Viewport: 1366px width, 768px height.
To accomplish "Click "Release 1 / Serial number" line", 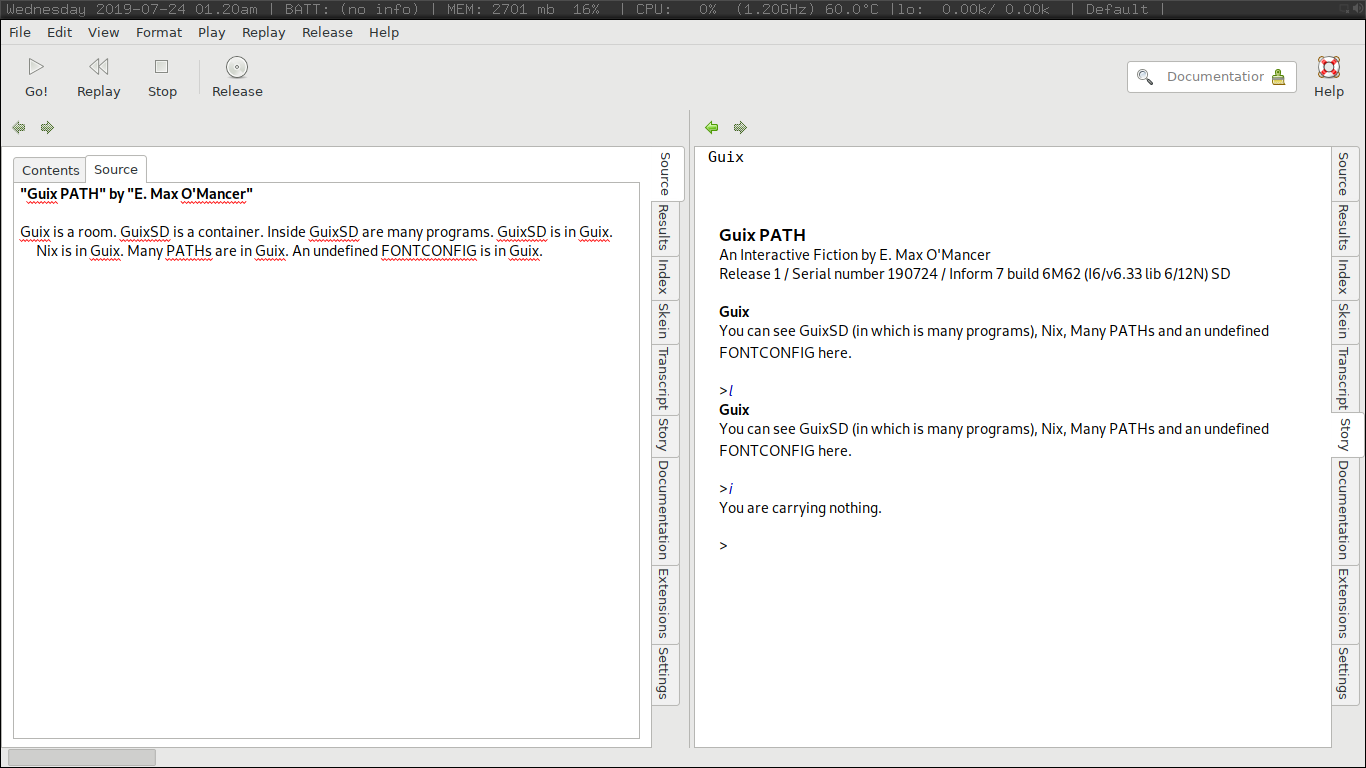I will [975, 274].
